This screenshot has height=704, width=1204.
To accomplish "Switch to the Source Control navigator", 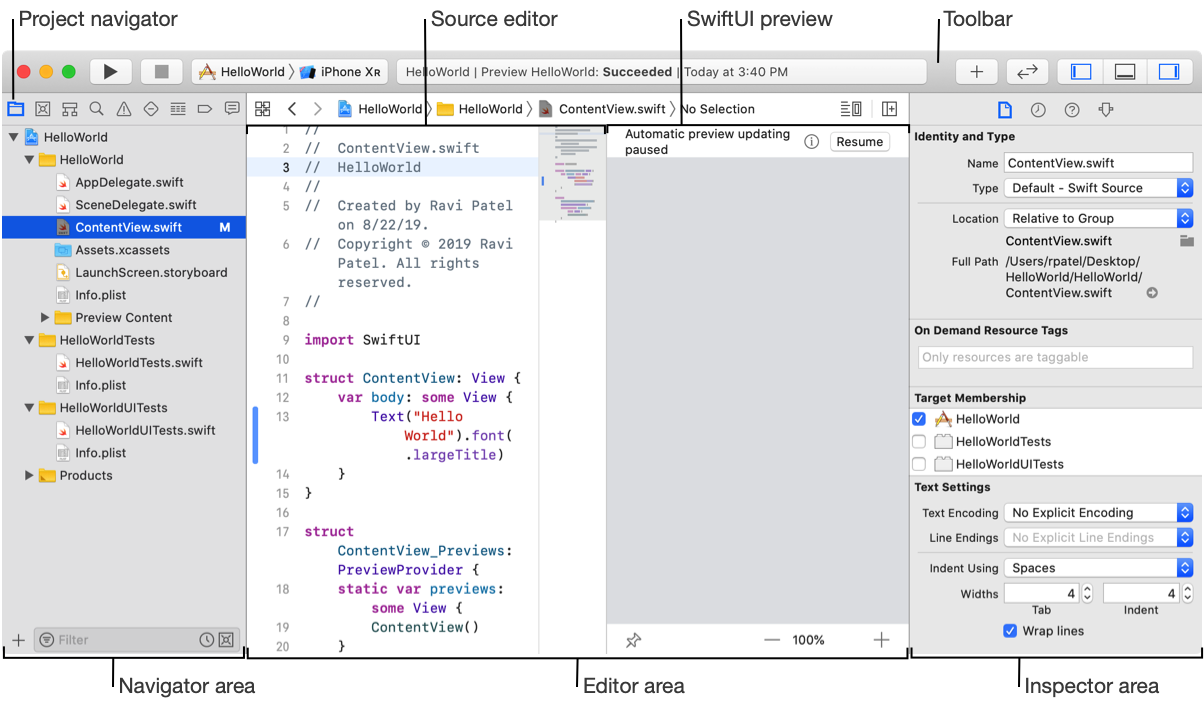I will coord(43,109).
